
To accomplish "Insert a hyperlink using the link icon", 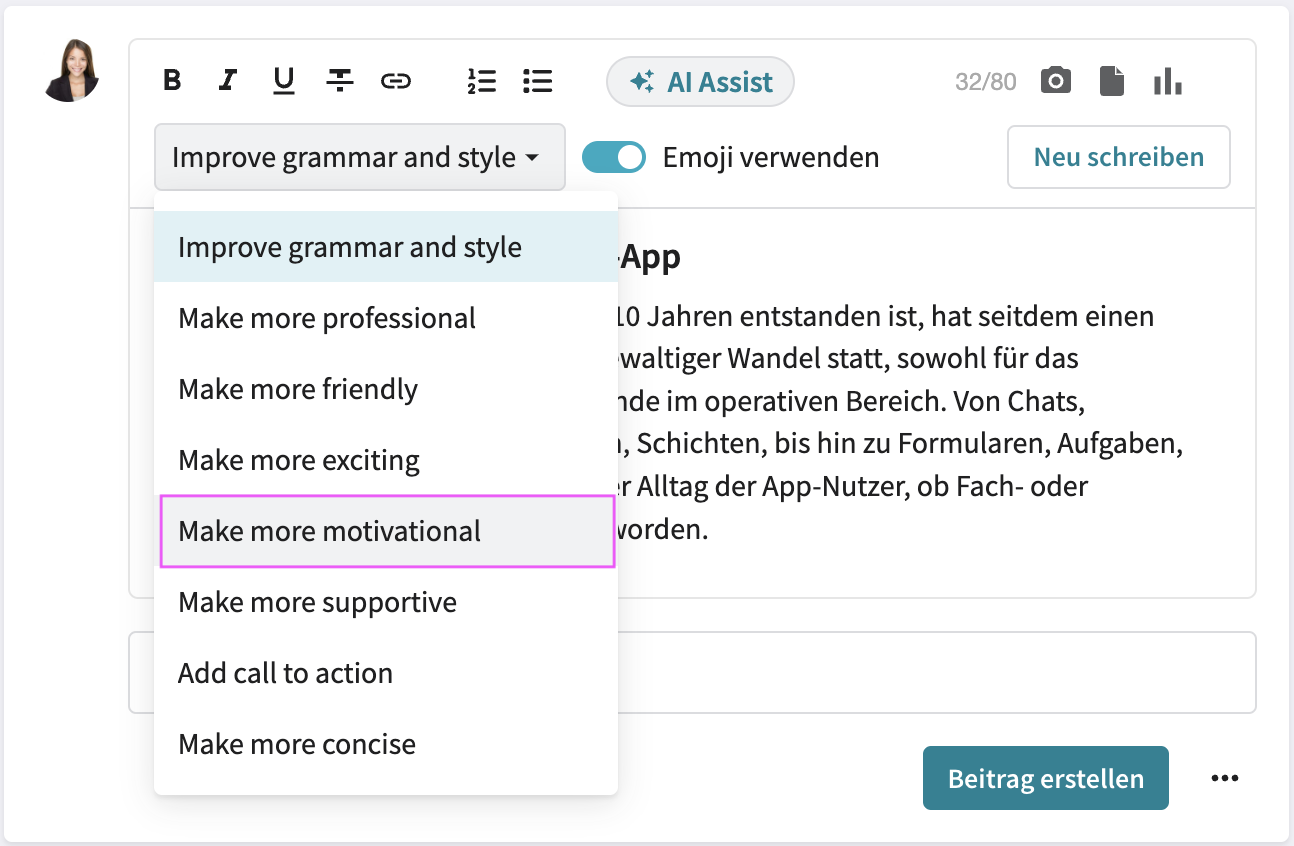I will (x=396, y=81).
